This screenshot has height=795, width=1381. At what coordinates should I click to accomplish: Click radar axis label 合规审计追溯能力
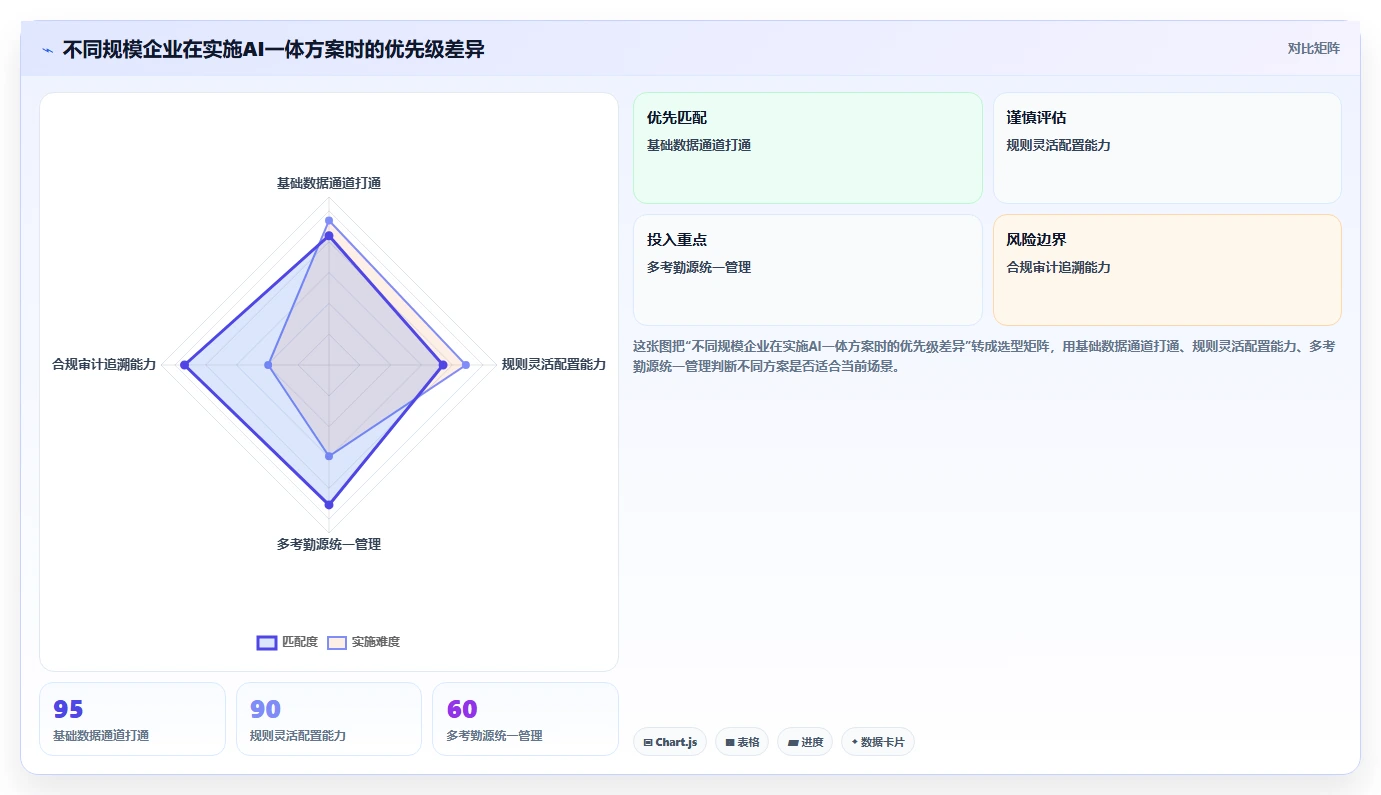(104, 365)
